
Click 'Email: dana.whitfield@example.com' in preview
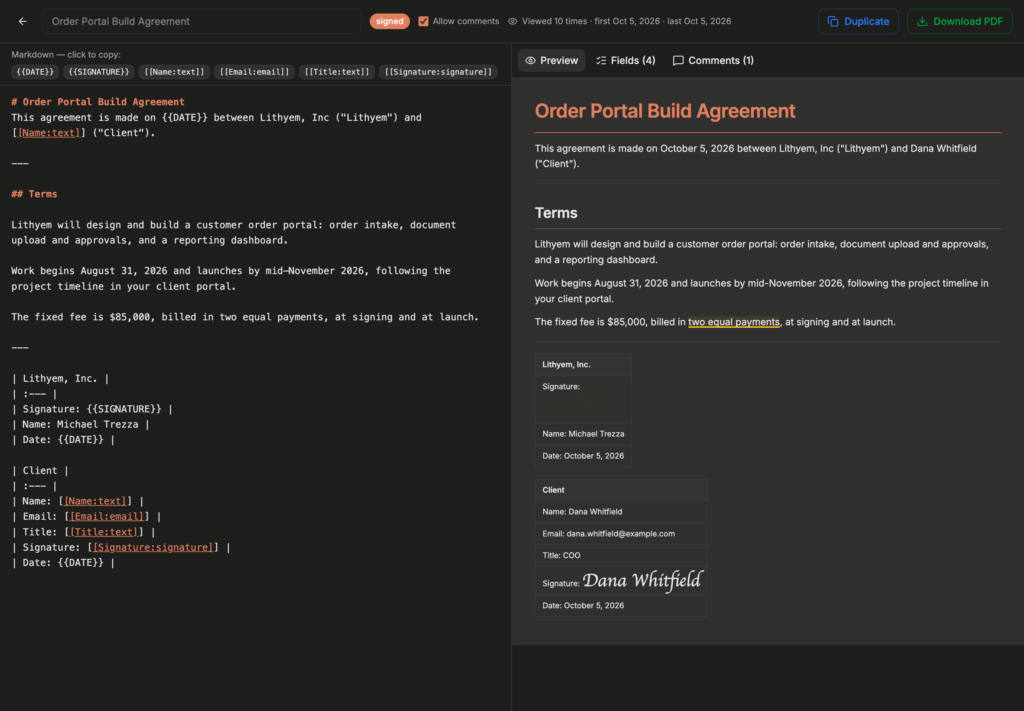pos(621,534)
